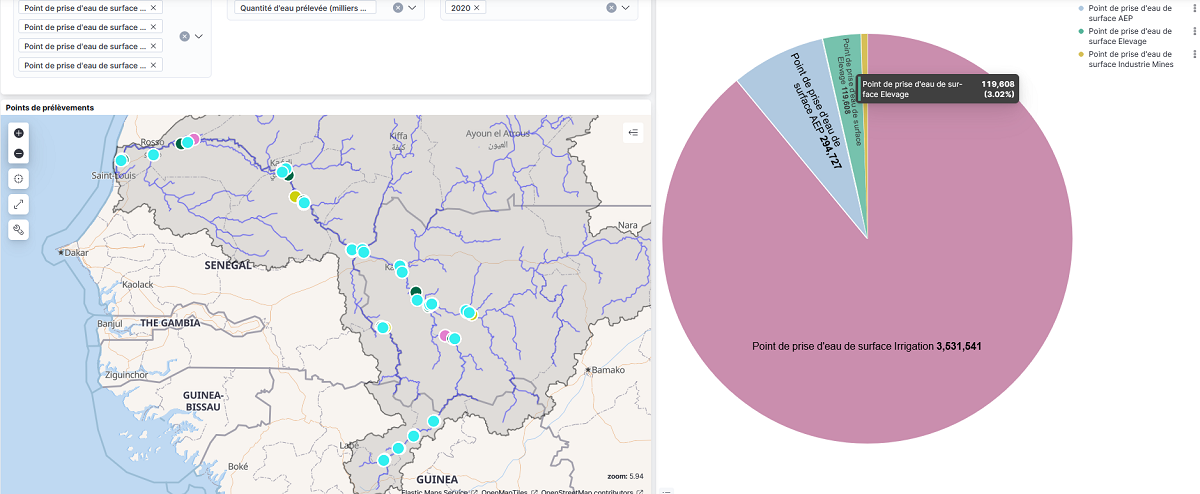Open the Quantité d'eau prélevée dropdown
1200x494 pixels.
pos(413,8)
